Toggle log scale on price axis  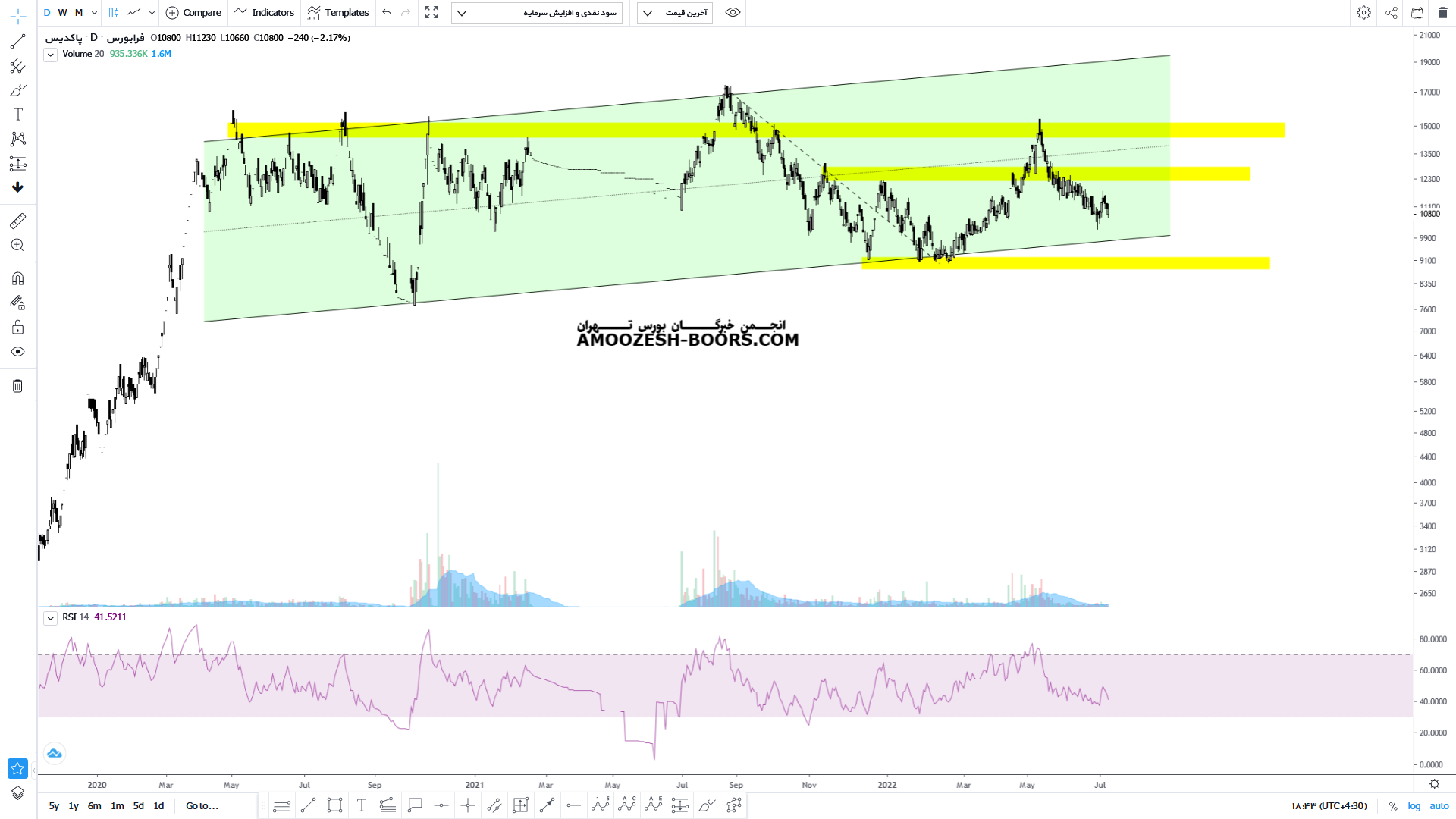(1414, 806)
